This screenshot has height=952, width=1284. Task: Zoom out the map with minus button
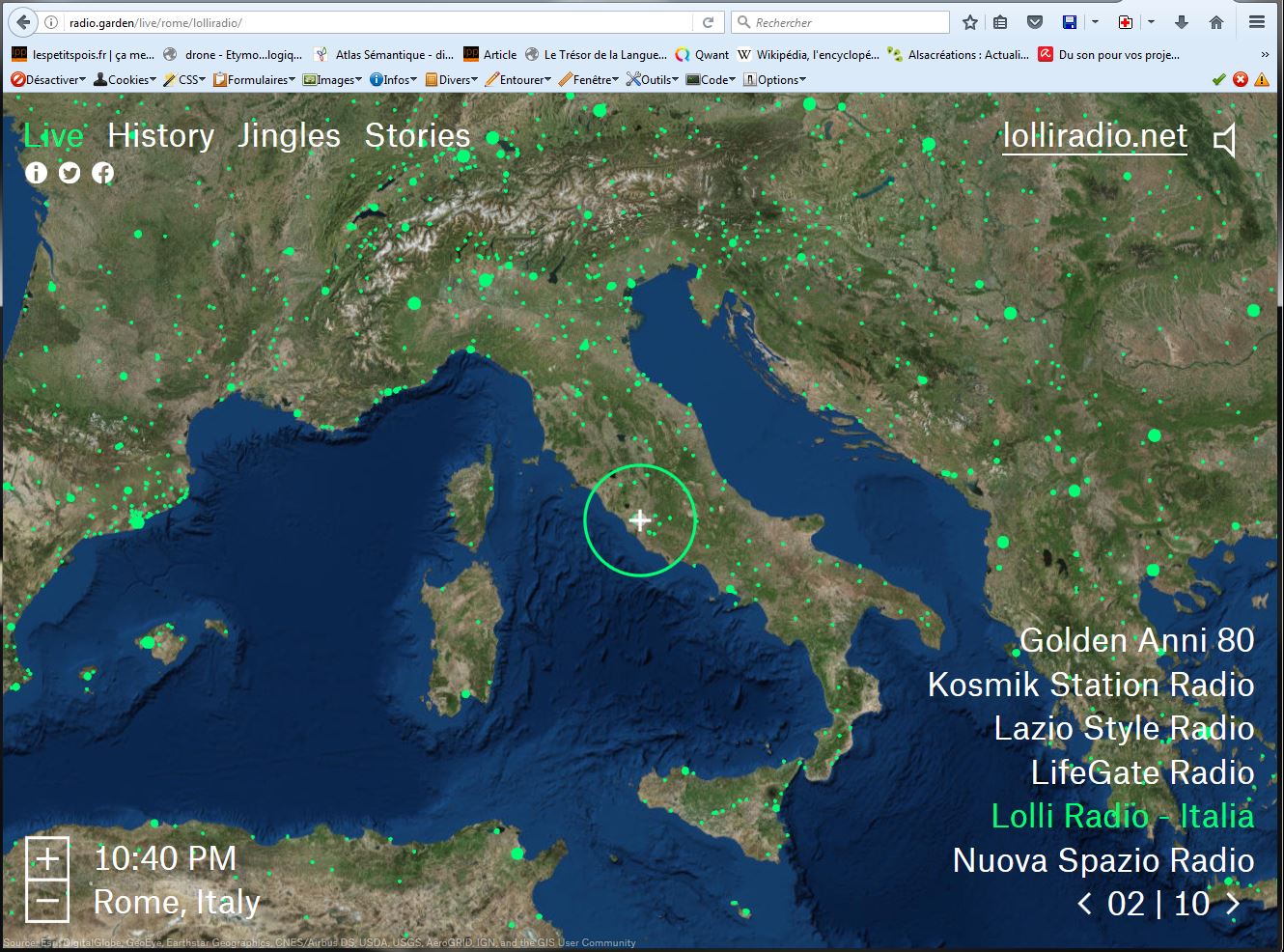(47, 902)
